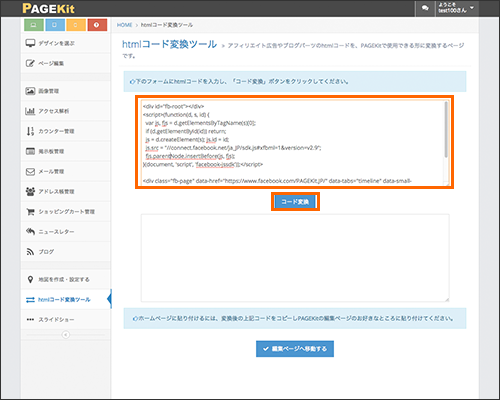500x400 pixels.
Task: Open ページ編集 in the sidebar
Action: [66, 63]
